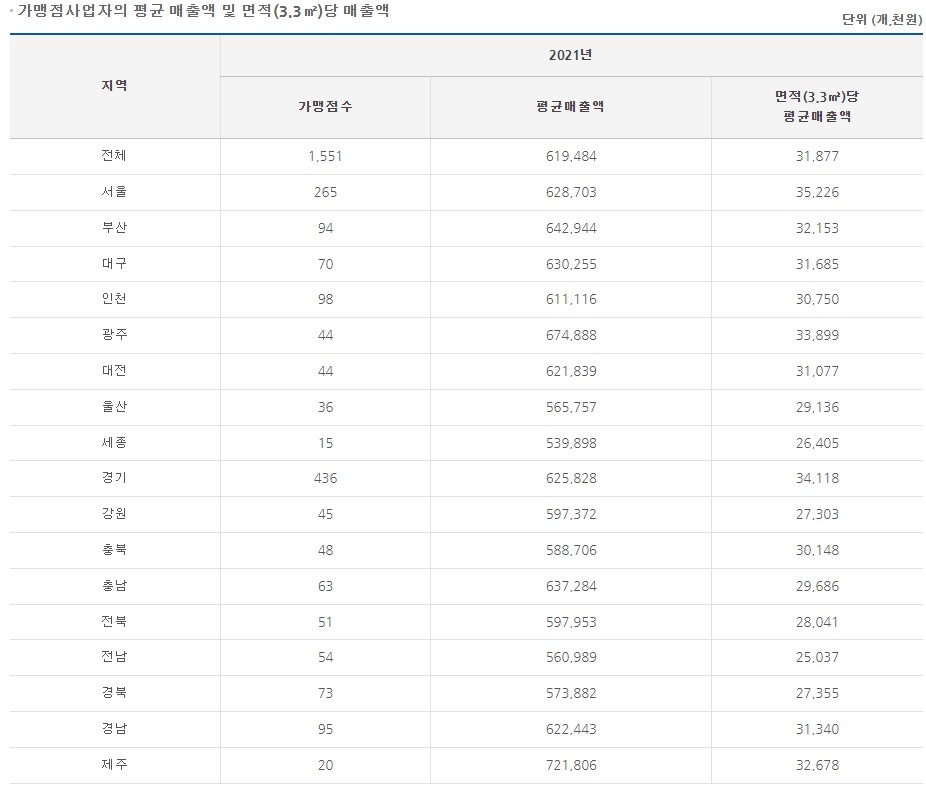Click the total store count 1,551

[x=325, y=157]
